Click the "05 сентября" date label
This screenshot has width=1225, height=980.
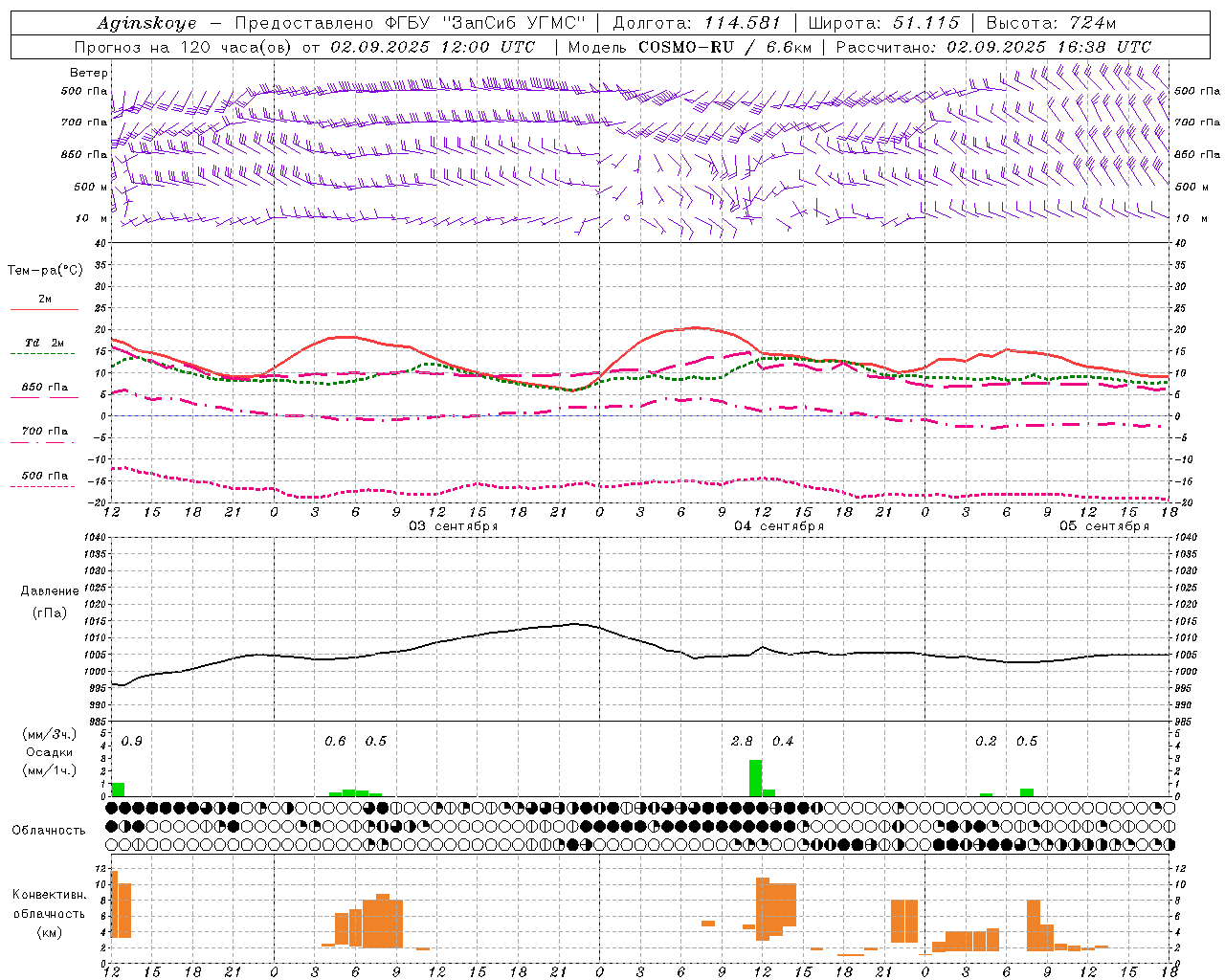1104,526
